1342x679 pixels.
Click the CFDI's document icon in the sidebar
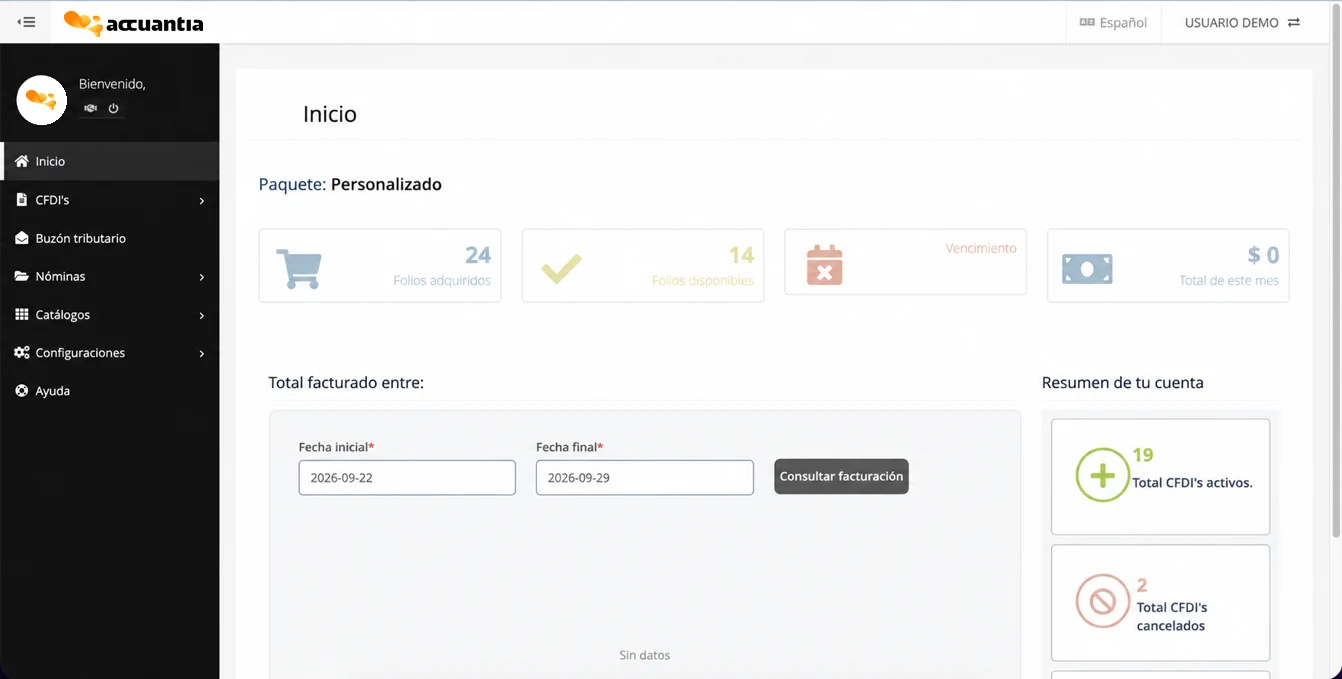click(x=21, y=200)
